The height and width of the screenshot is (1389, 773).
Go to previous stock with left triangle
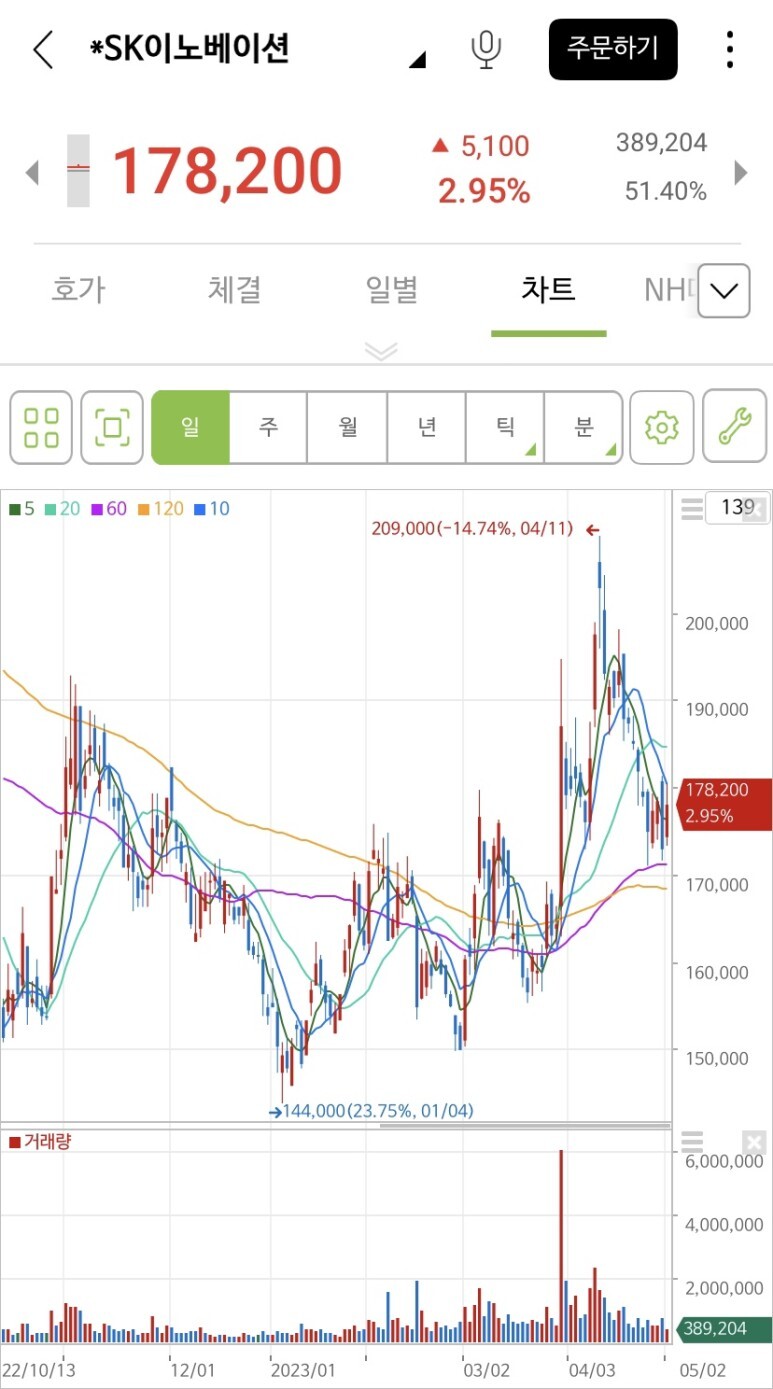[x=32, y=172]
